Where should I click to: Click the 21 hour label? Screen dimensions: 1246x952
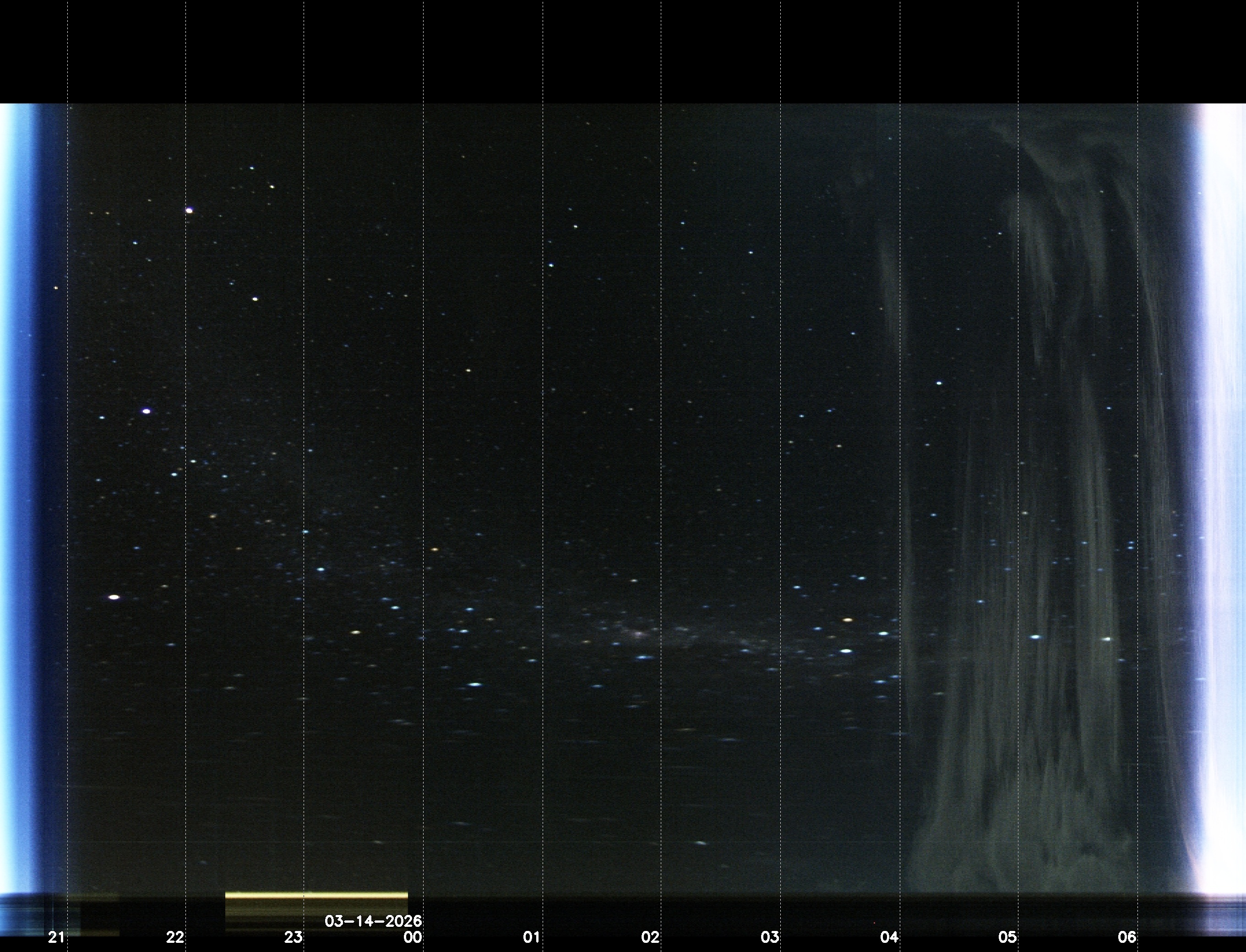[56, 937]
